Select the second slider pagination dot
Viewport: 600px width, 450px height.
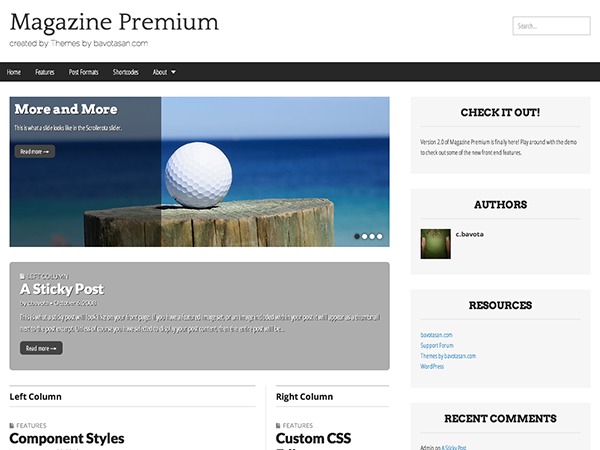pos(365,236)
